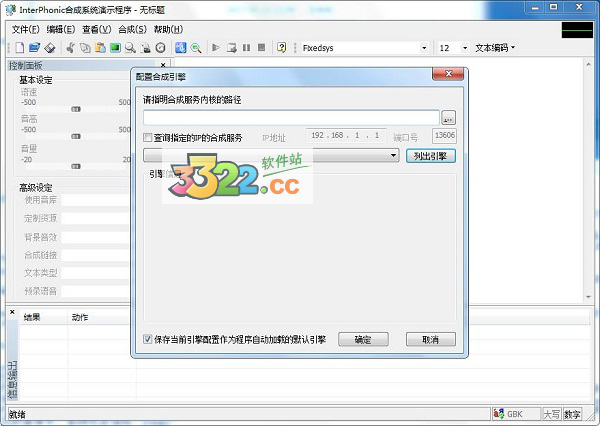Click the 列出引擎 button
Screen dimensions: 600x426
coord(431,156)
